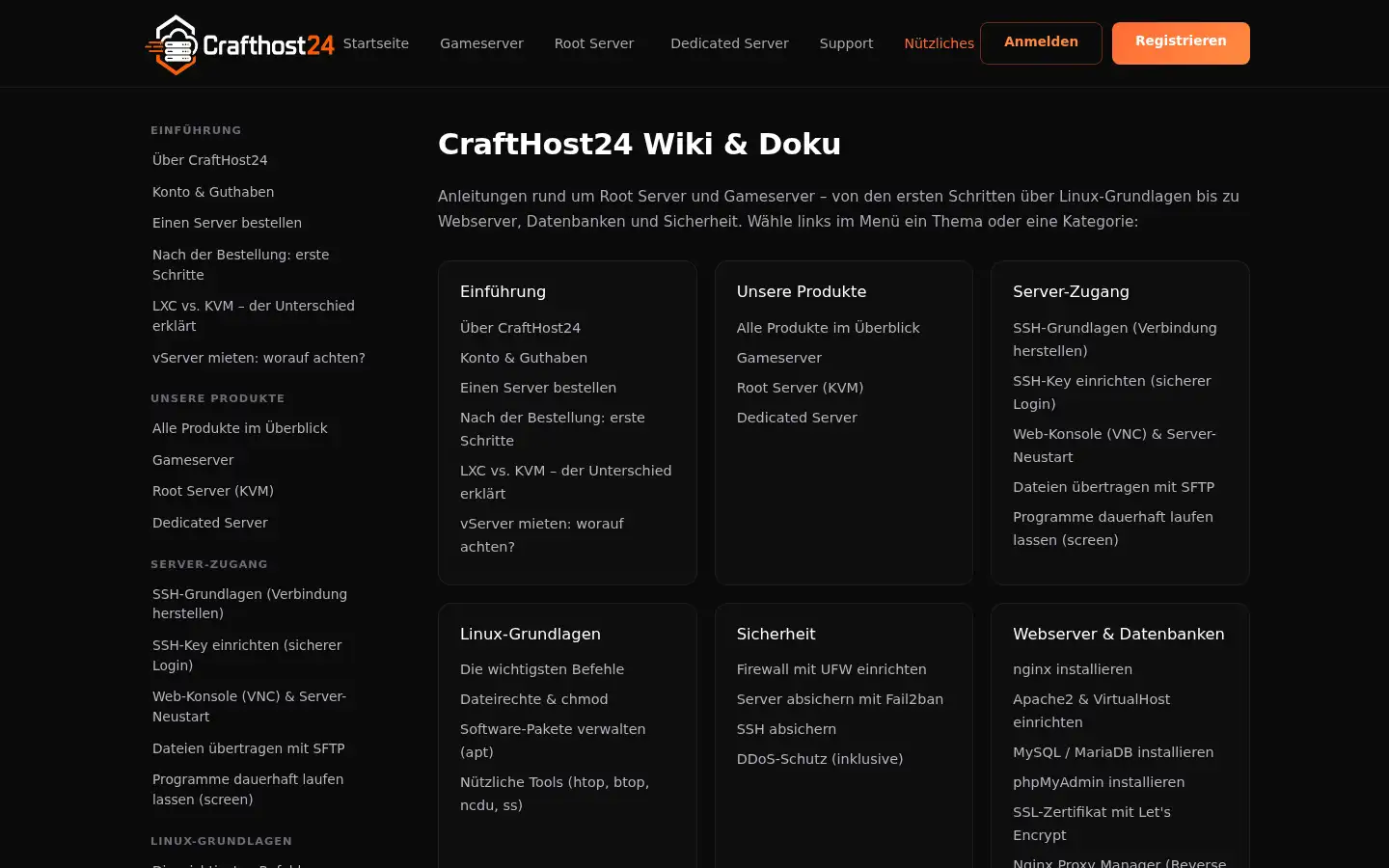1389x868 pixels.
Task: Open Dedicated Server in Unsere Produkte card
Action: coord(797,418)
